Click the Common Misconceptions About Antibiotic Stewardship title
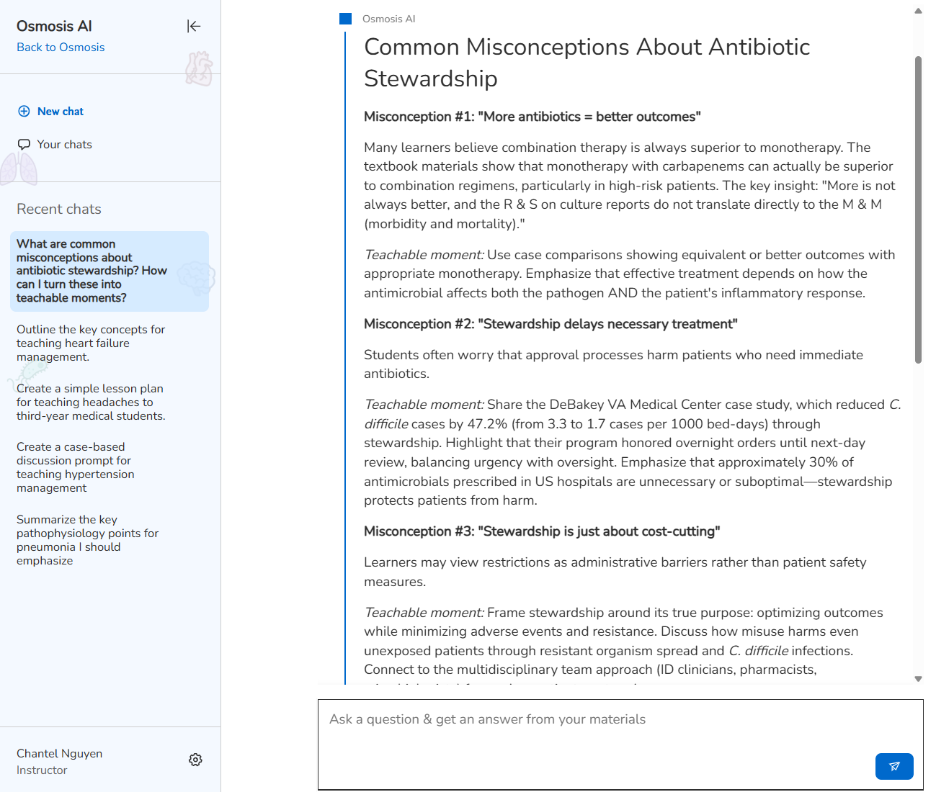Viewport: 936px width, 792px height. (x=587, y=63)
